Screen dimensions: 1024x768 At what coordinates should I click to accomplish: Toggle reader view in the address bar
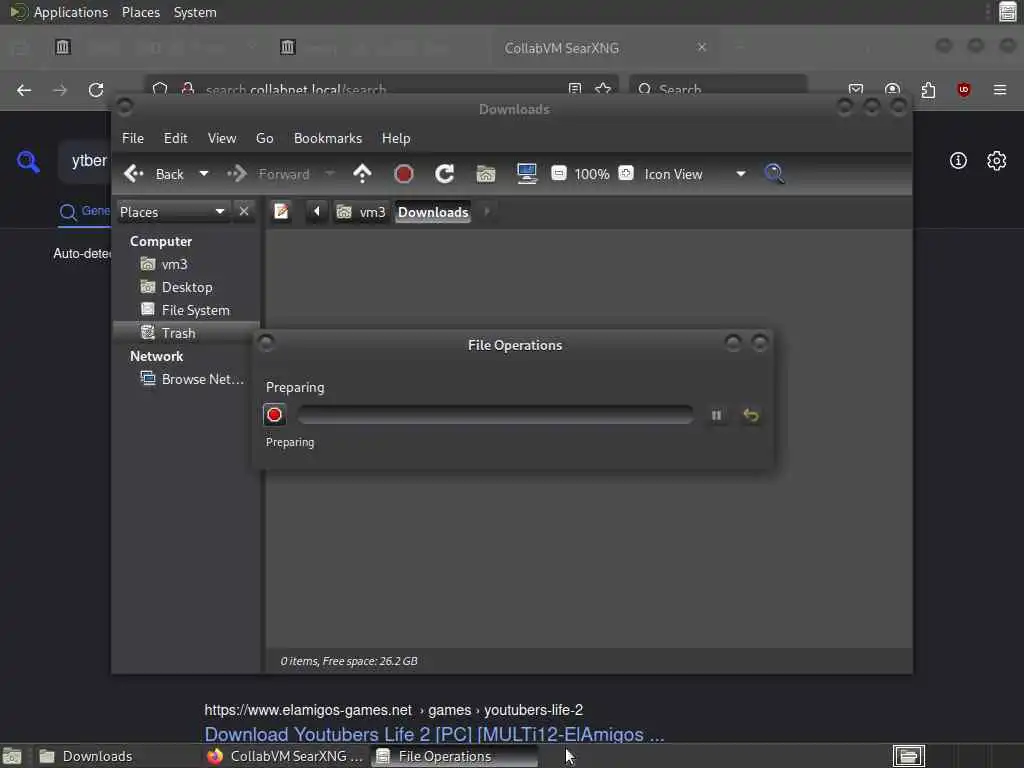[x=575, y=89]
